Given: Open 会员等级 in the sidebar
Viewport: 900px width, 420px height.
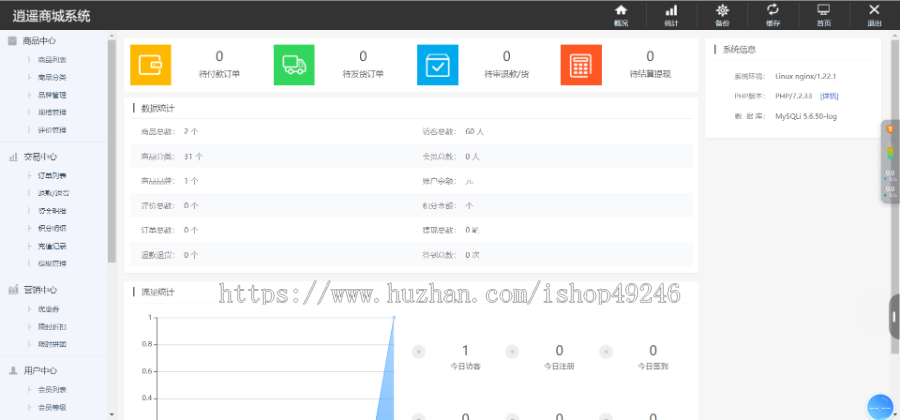Looking at the screenshot, I should coord(52,408).
